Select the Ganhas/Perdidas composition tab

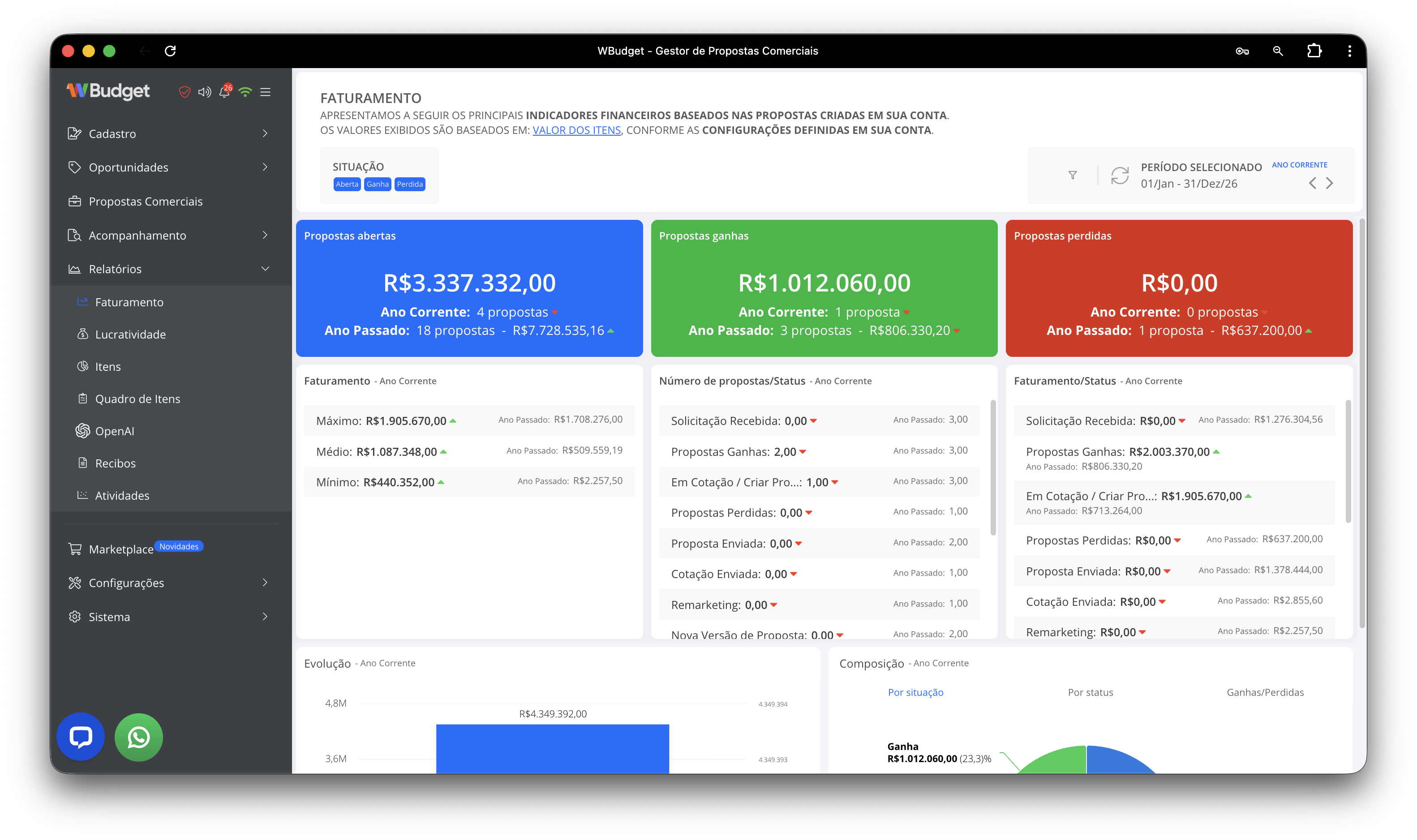tap(1265, 692)
